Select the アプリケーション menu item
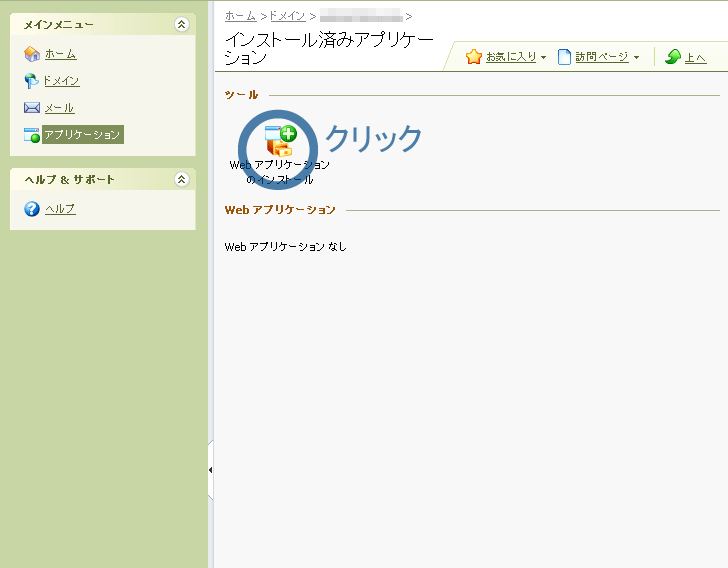This screenshot has height=568, width=728. tap(83, 135)
